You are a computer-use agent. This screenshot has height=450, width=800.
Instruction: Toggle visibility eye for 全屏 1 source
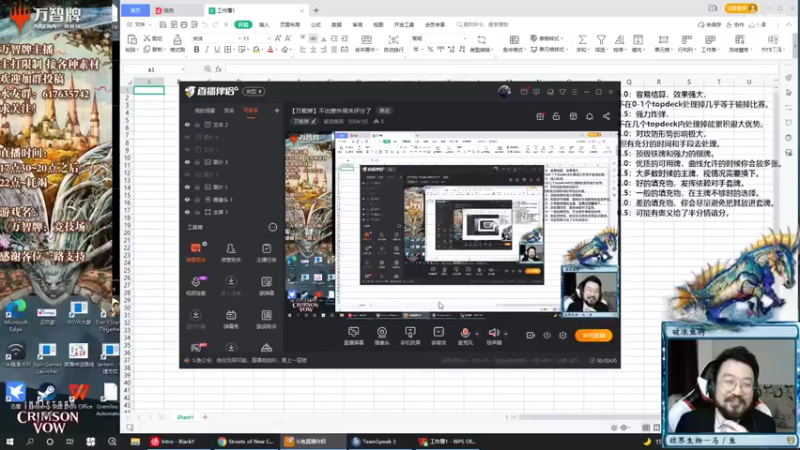coord(187,212)
